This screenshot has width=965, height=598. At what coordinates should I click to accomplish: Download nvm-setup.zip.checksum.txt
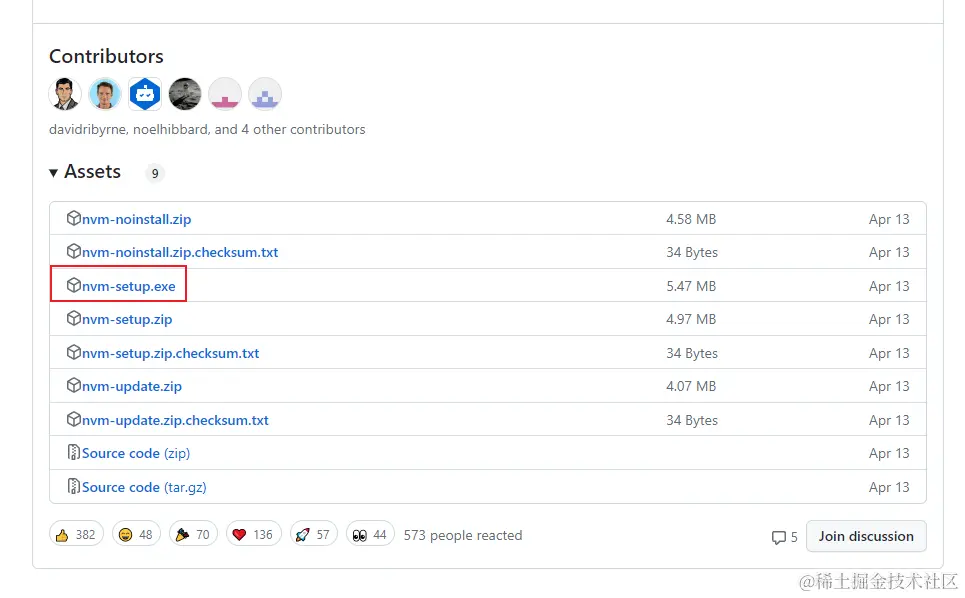click(x=170, y=353)
